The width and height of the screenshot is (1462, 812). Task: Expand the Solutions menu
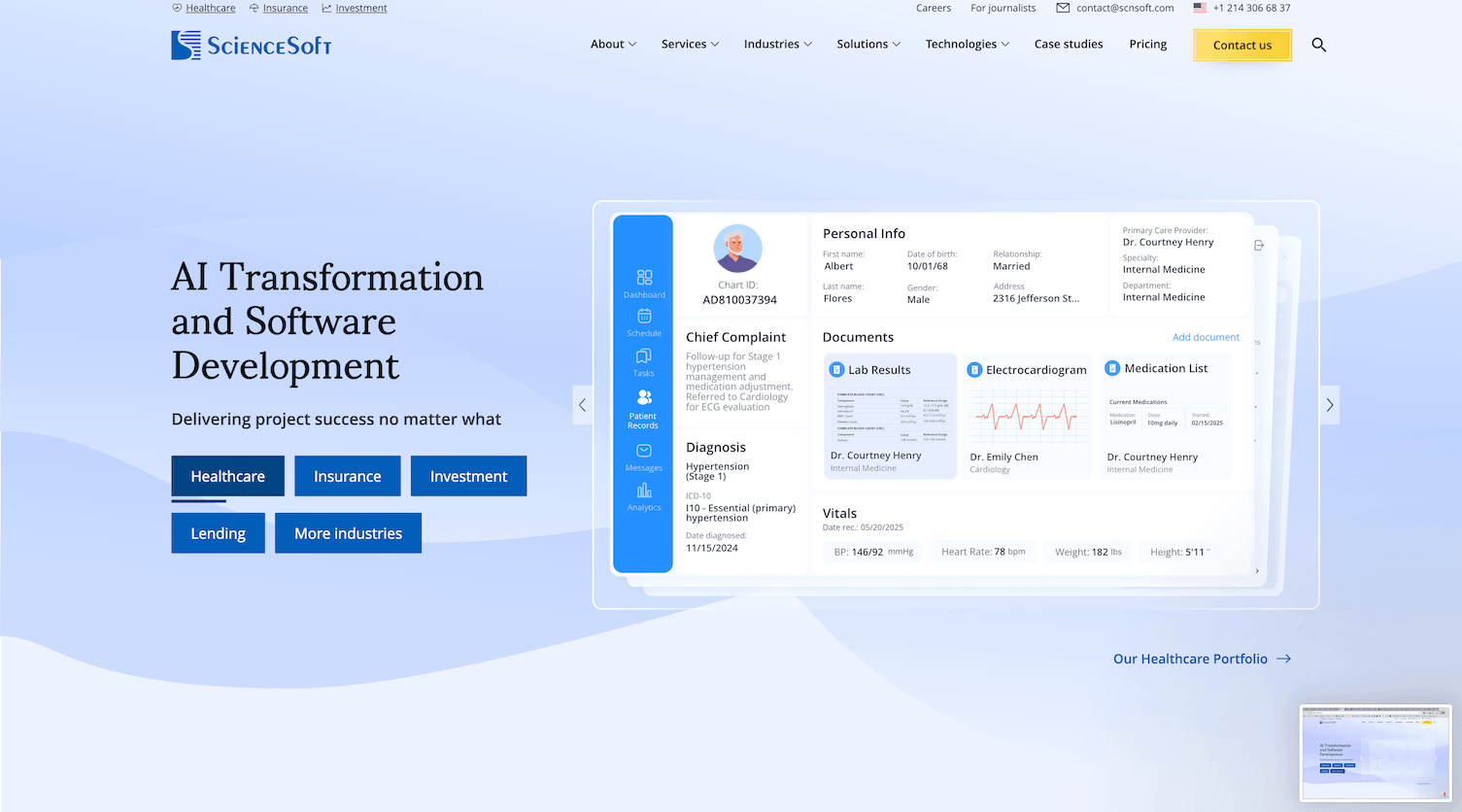point(869,45)
